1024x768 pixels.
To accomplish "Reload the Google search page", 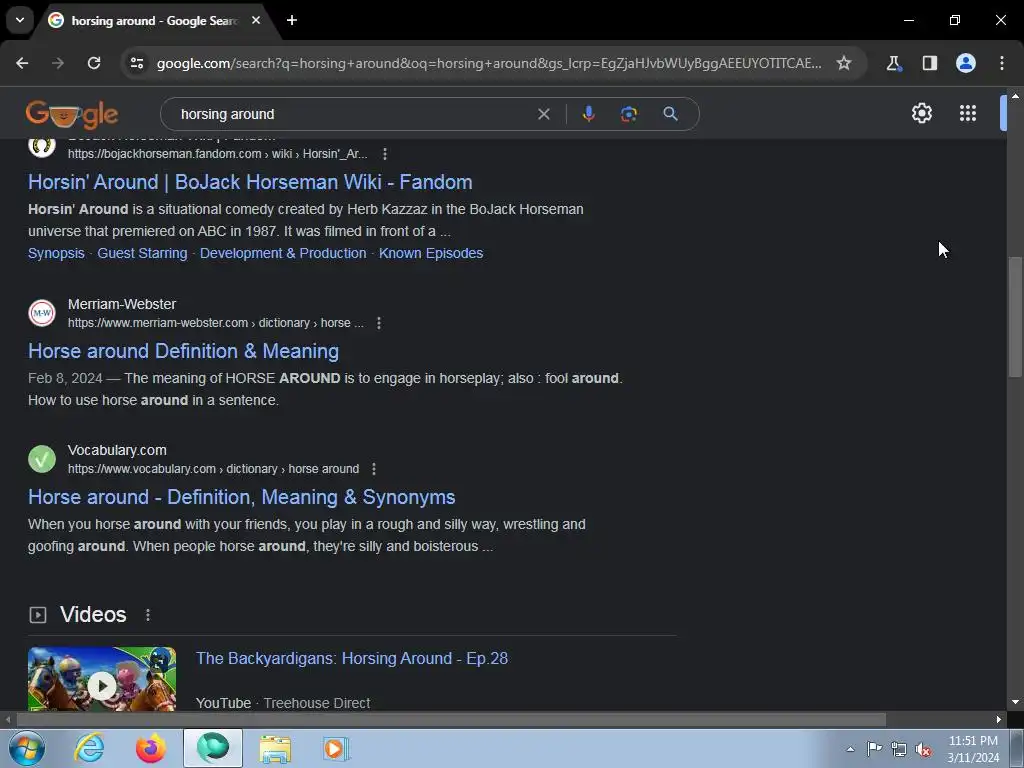I will pyautogui.click(x=94, y=63).
